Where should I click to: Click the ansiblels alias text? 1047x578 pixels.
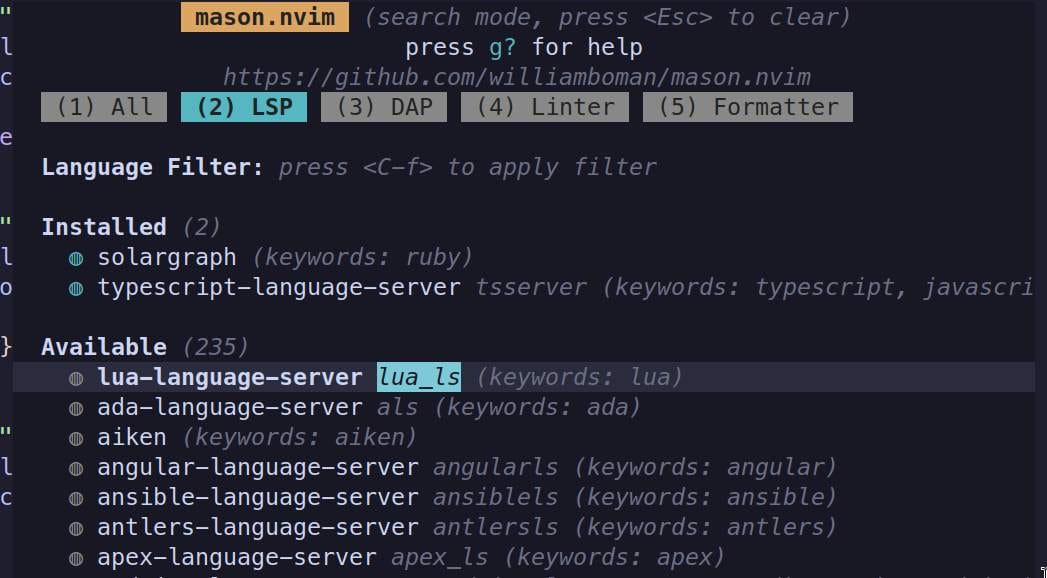tap(495, 498)
